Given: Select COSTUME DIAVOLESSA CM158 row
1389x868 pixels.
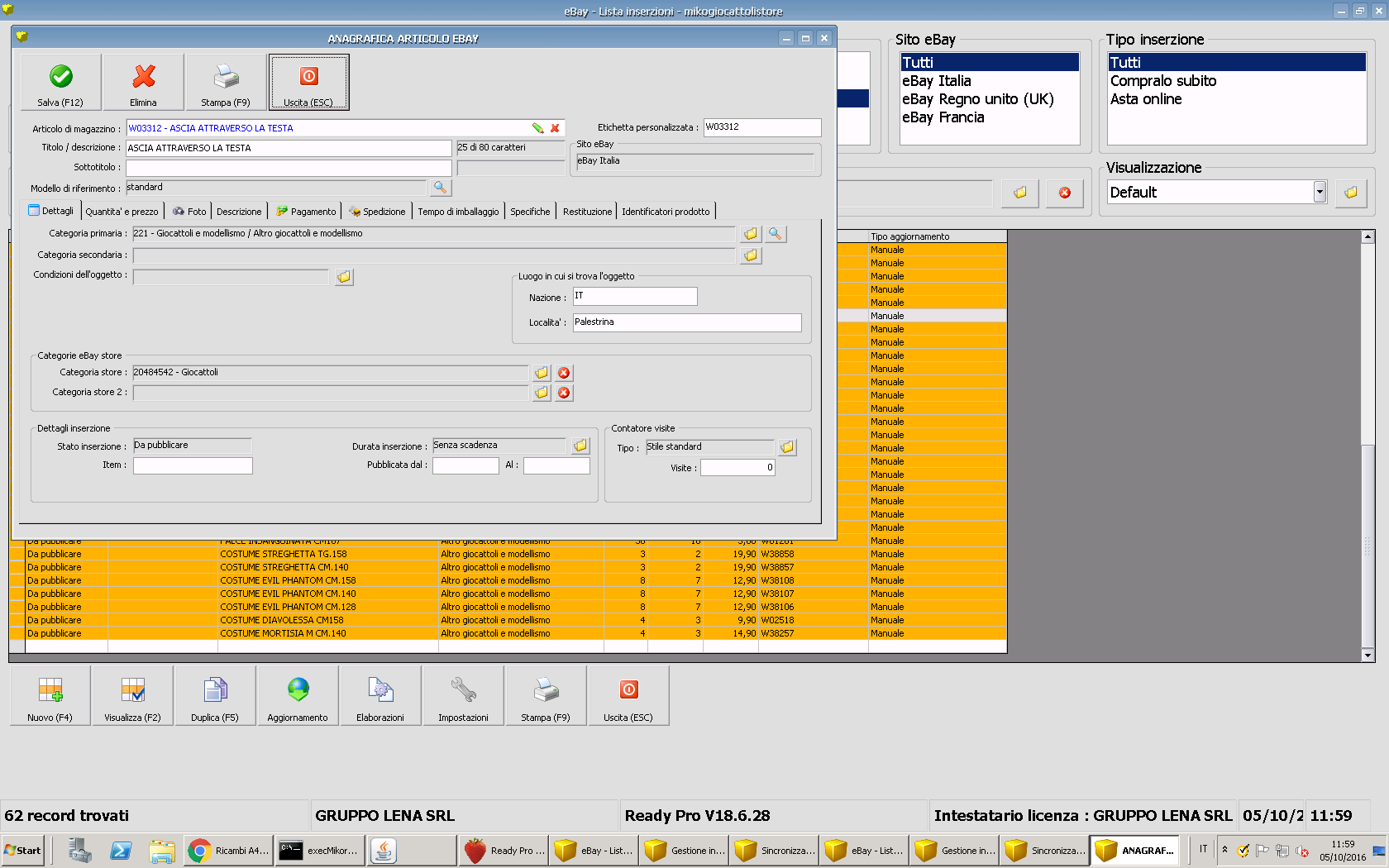Looking at the screenshot, I should 508,620.
